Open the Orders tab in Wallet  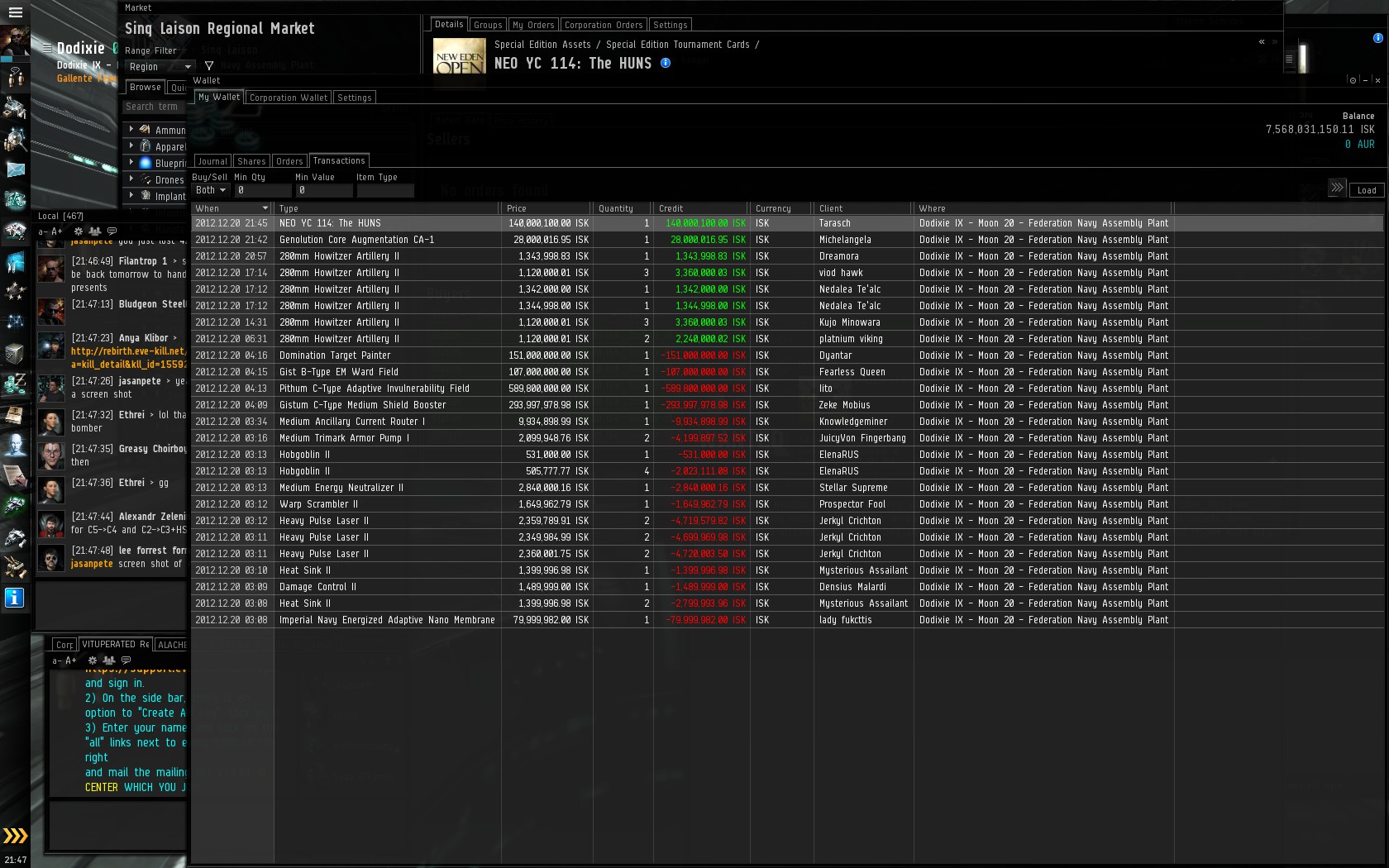click(x=289, y=161)
